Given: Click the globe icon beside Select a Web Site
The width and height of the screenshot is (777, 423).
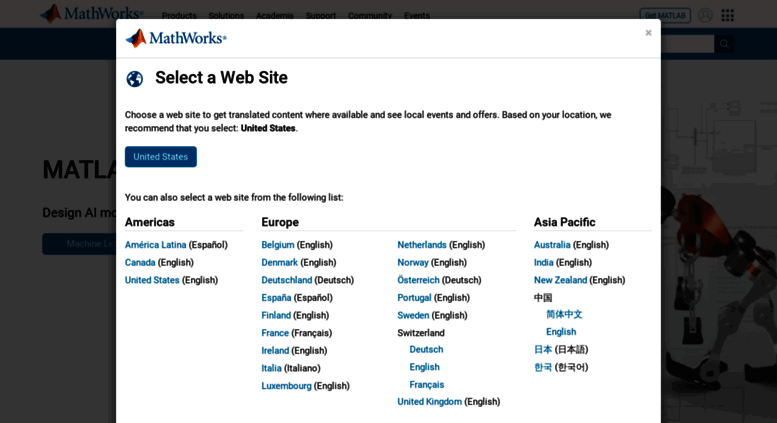Looking at the screenshot, I should [x=134, y=79].
